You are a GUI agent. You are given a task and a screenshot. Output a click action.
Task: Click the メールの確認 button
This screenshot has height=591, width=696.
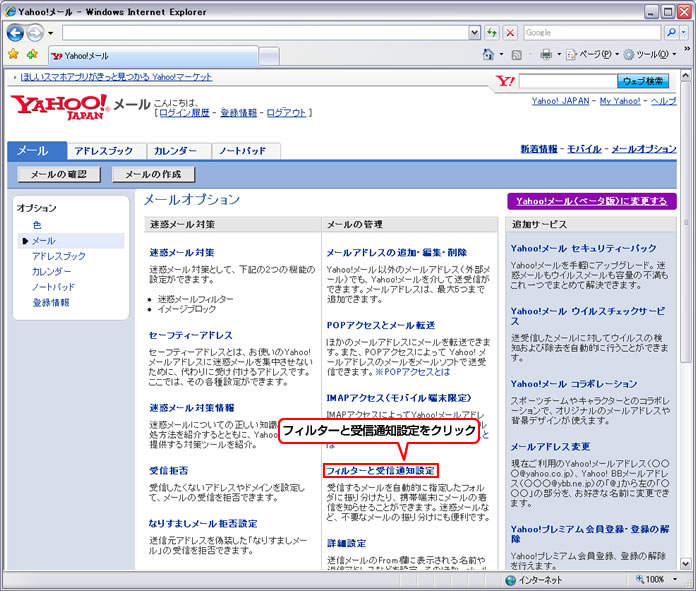[59, 174]
